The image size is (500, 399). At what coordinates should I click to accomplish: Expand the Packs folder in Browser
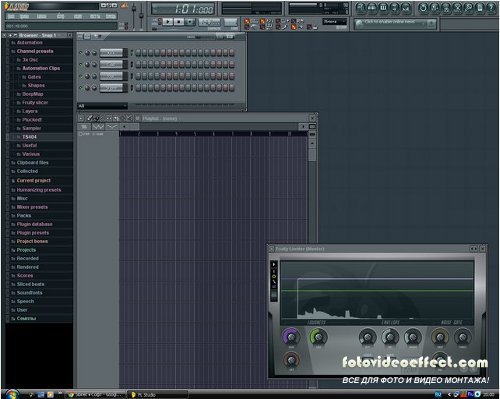(24, 216)
